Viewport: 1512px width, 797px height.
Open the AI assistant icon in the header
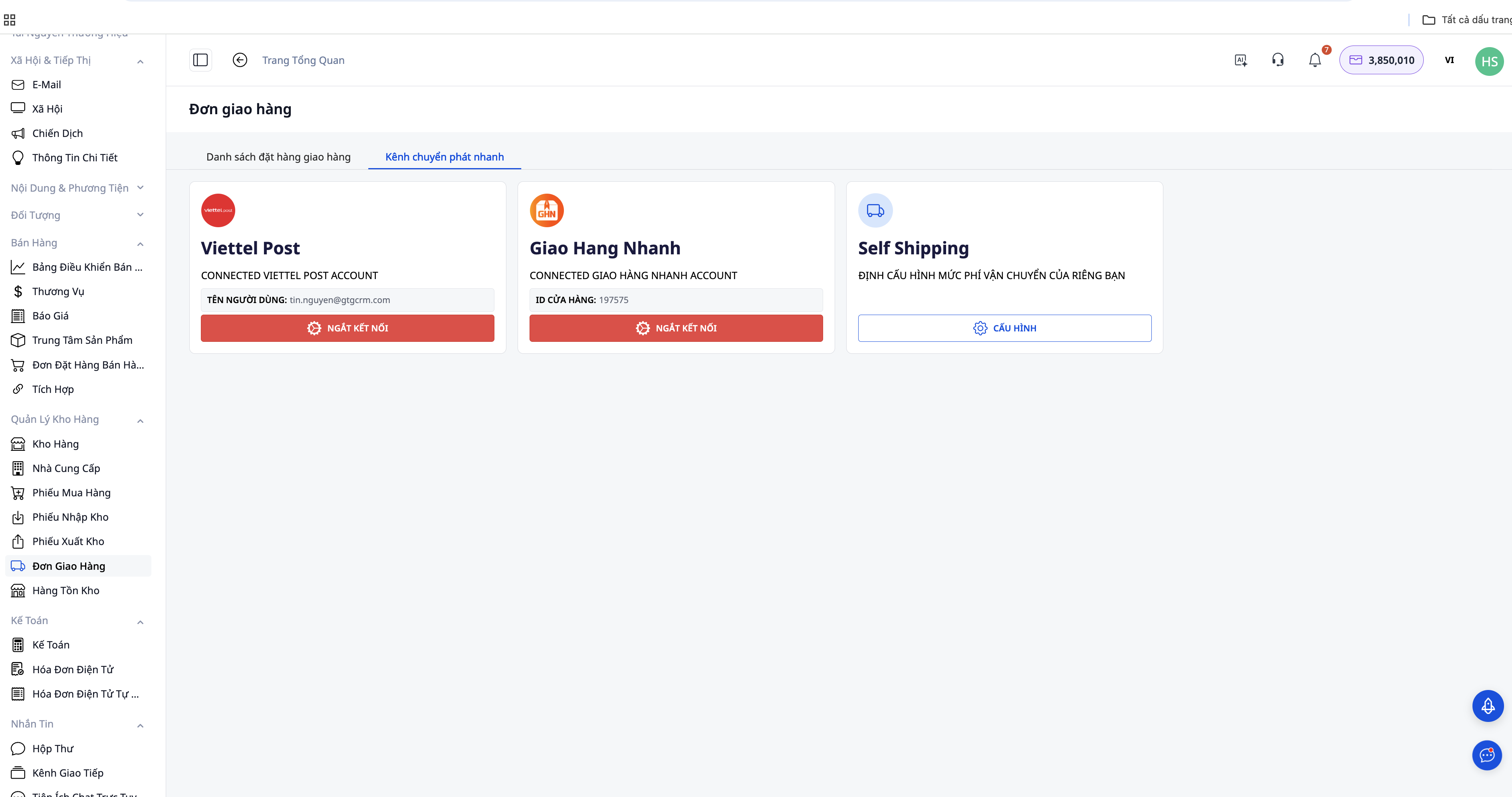click(1241, 60)
